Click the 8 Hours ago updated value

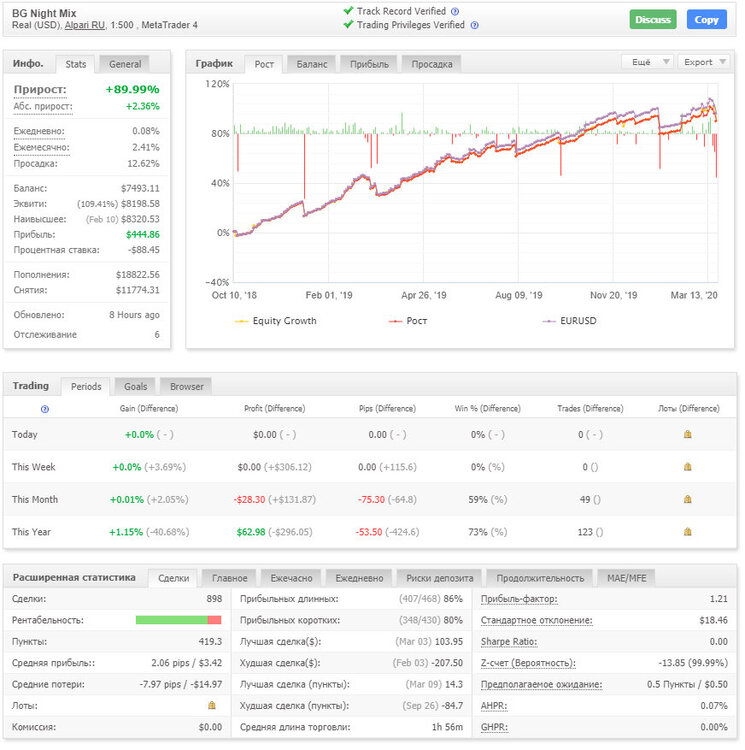(134, 315)
